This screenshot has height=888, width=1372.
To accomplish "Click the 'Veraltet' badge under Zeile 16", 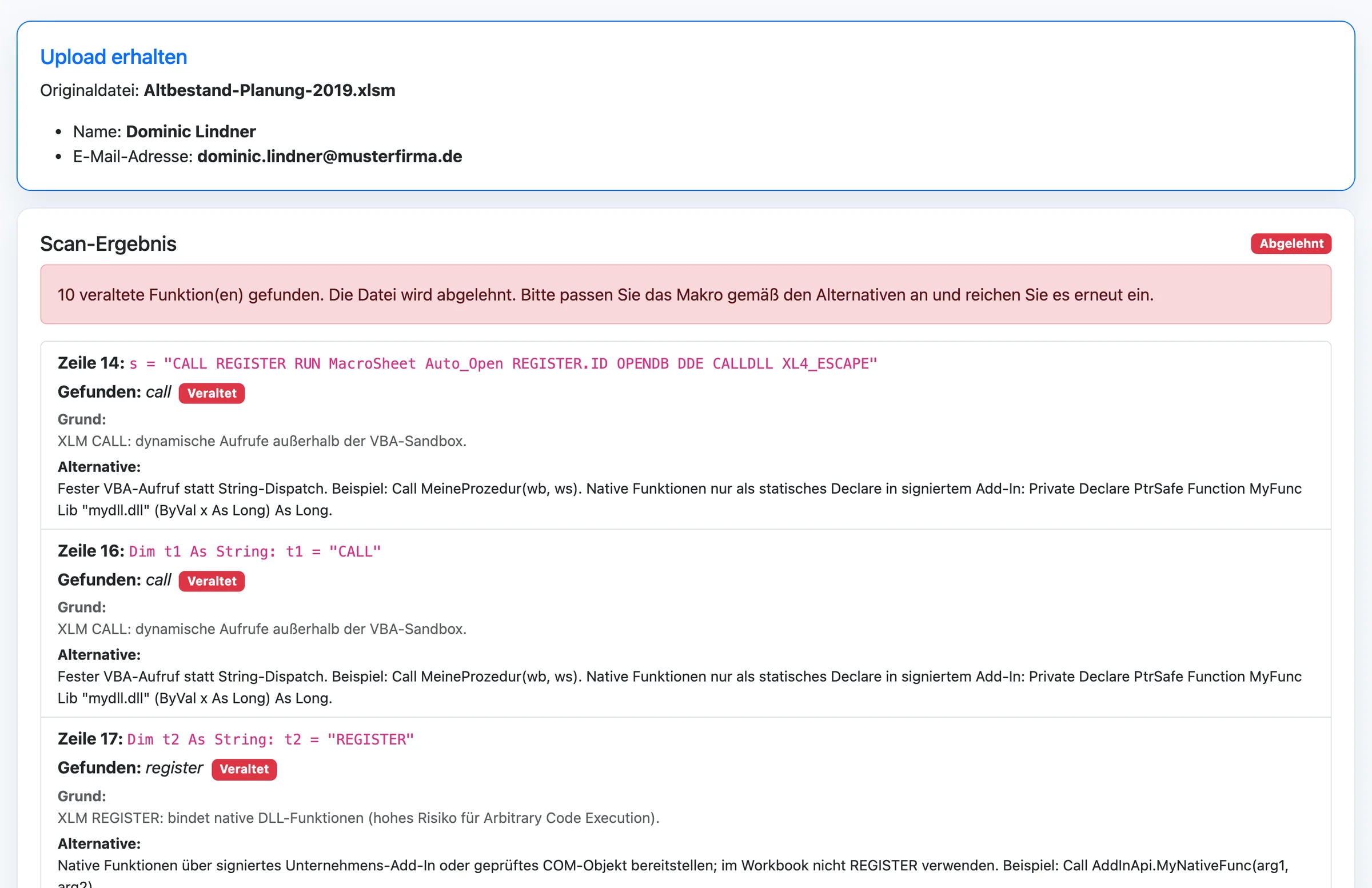I will 212,581.
